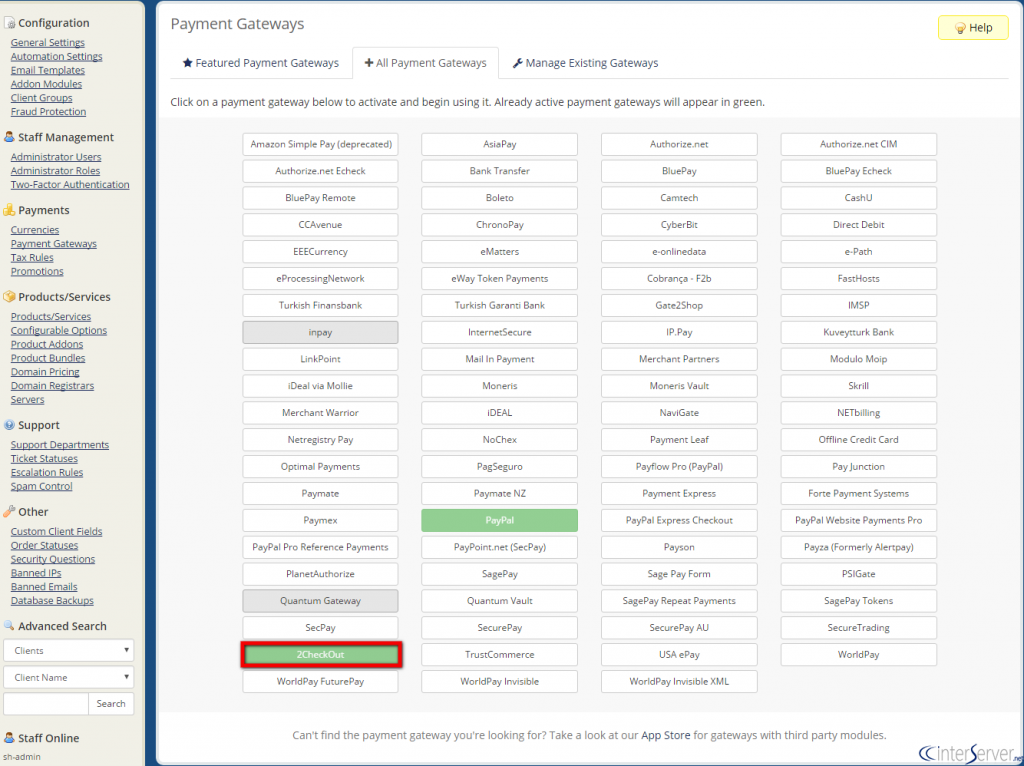
Task: Activate Mail In Payment gateway
Action: (500, 359)
